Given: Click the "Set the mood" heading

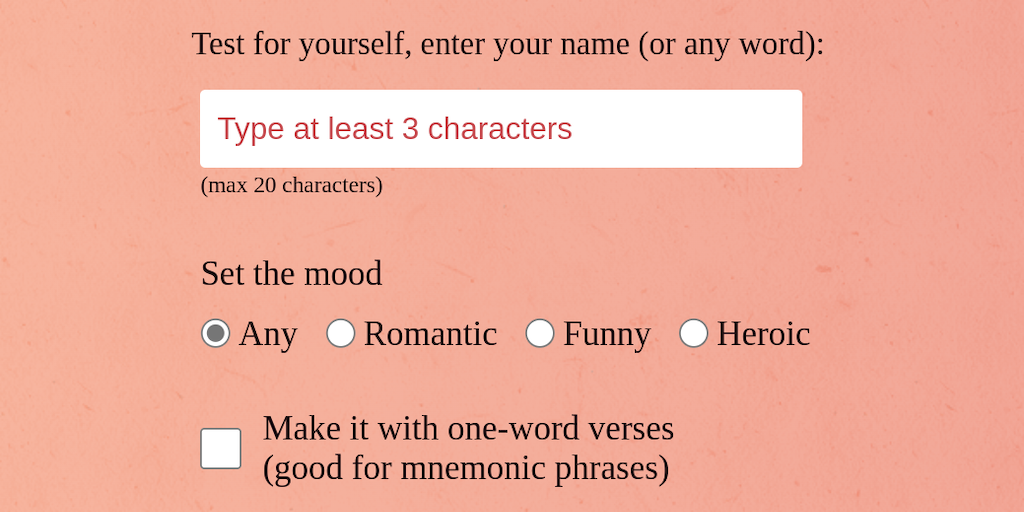Looking at the screenshot, I should (x=291, y=274).
